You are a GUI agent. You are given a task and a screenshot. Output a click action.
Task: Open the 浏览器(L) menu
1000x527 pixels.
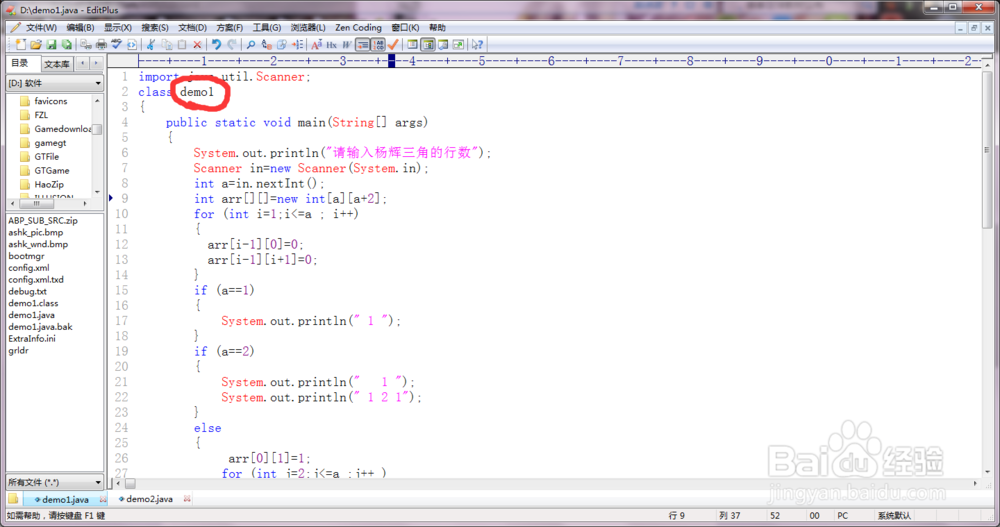coord(308,27)
